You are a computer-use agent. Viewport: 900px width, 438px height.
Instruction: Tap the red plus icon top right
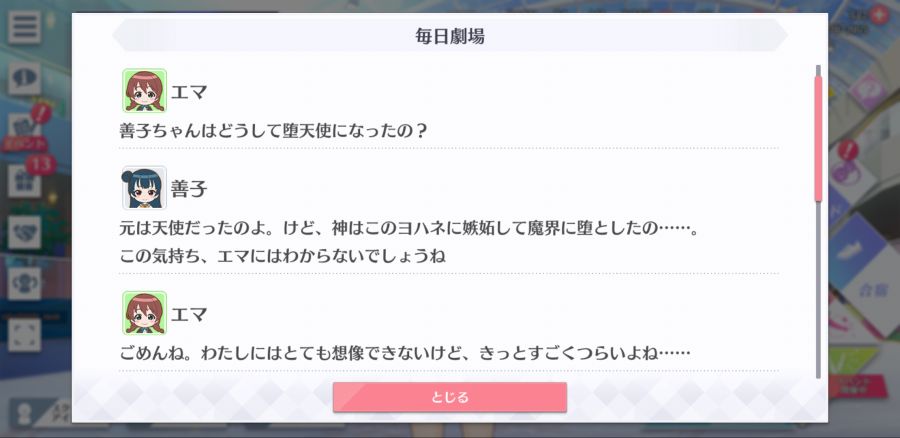click(879, 15)
